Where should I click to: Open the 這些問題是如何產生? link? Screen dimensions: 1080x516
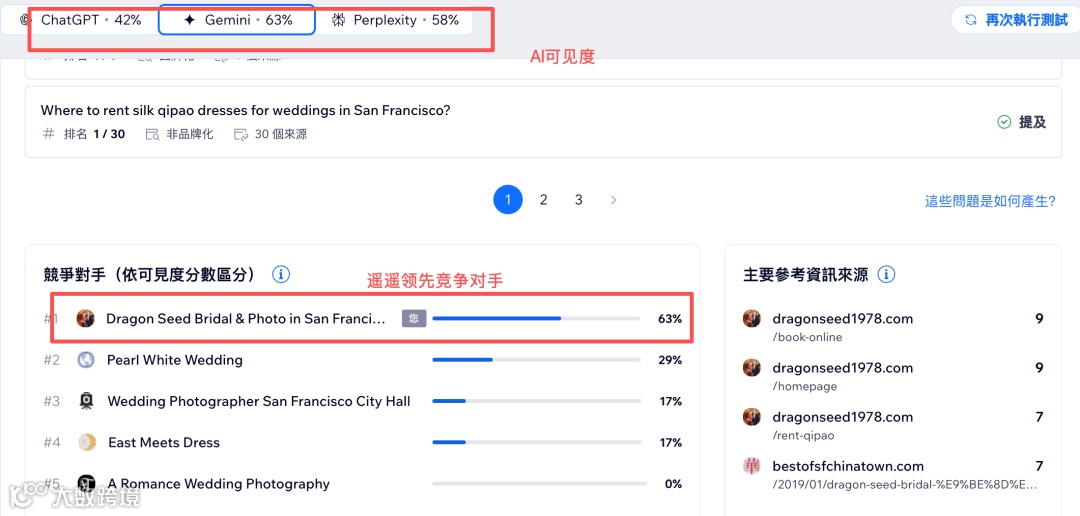990,201
